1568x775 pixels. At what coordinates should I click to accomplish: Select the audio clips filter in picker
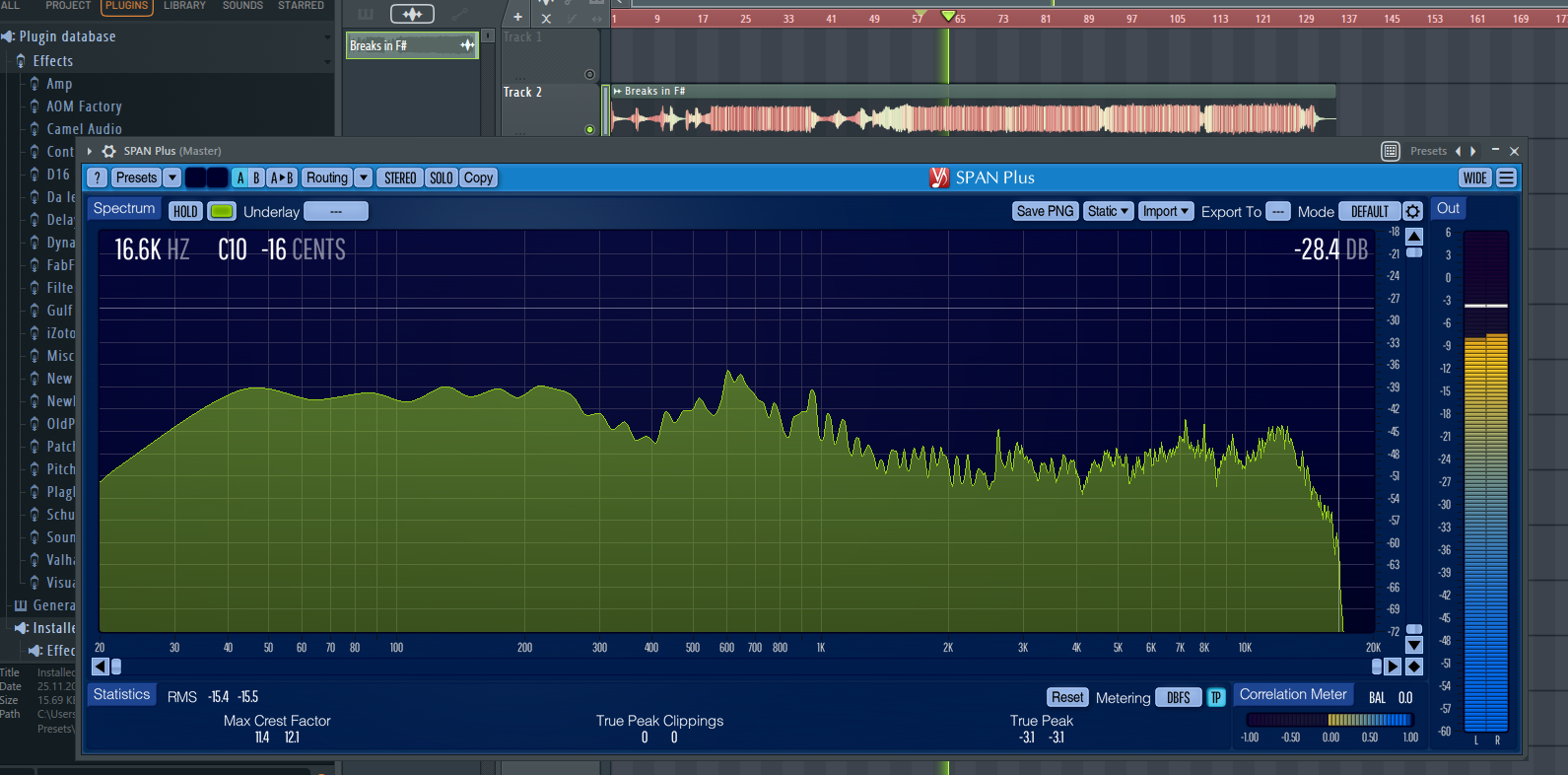coord(412,14)
